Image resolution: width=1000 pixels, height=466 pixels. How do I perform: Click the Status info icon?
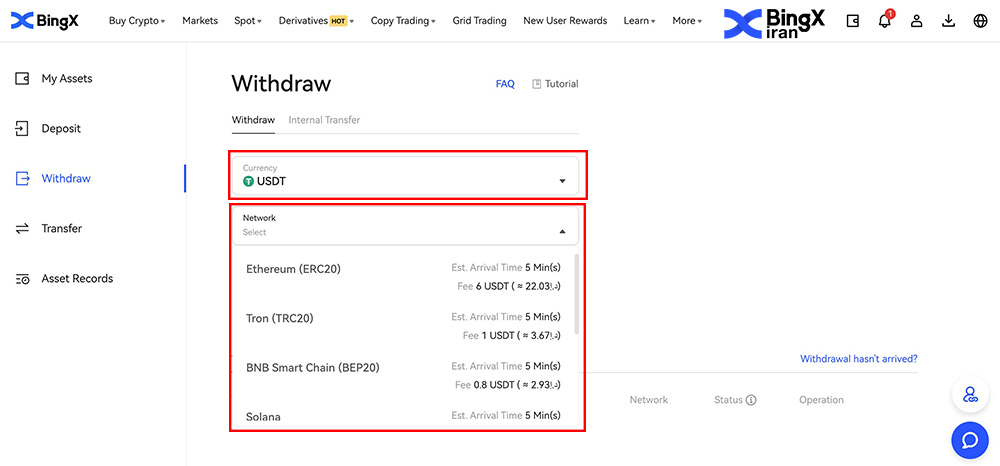(751, 400)
